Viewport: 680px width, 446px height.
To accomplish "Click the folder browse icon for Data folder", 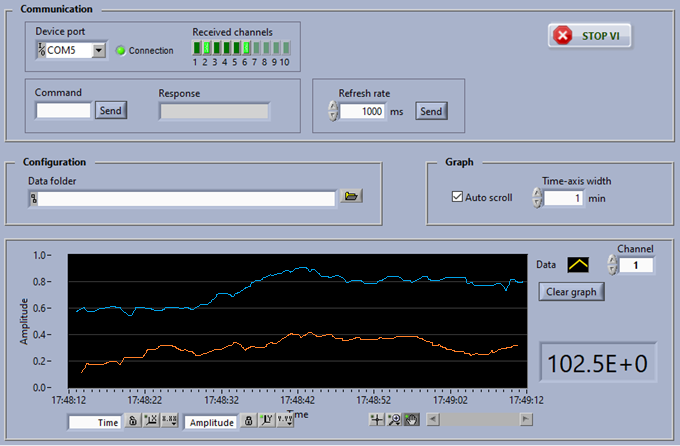I will (351, 197).
